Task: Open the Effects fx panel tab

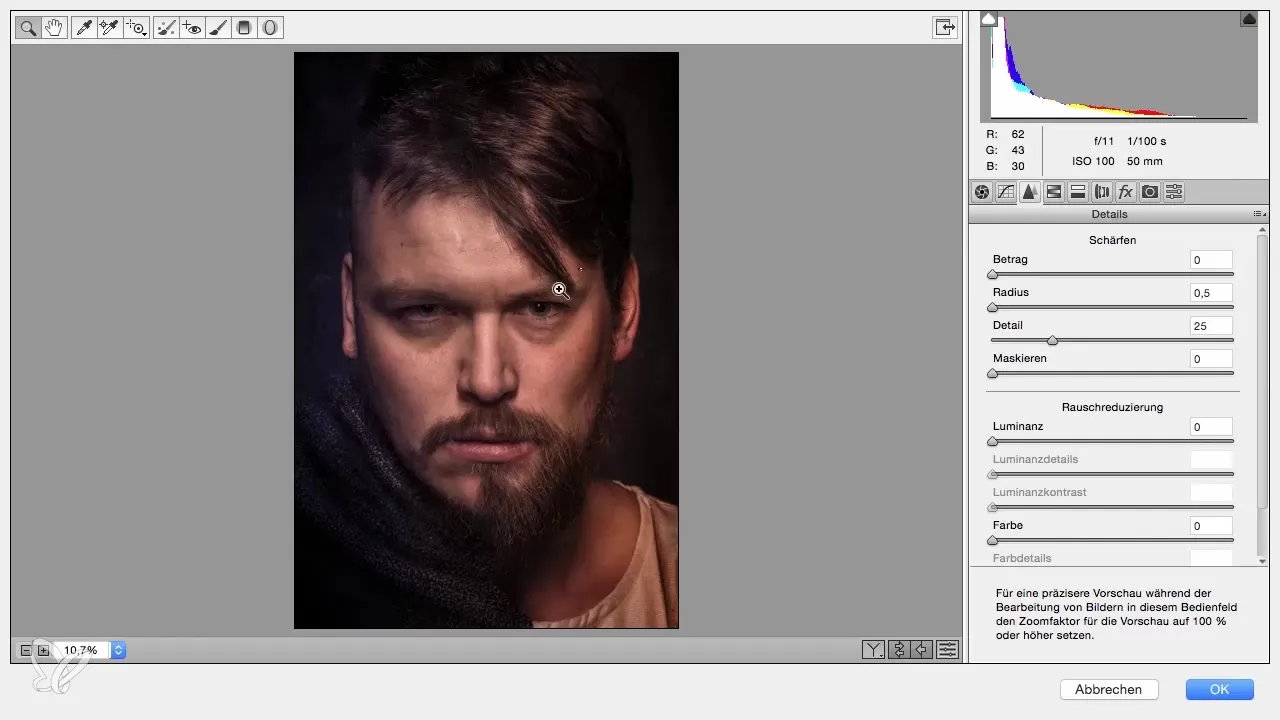Action: click(1126, 192)
